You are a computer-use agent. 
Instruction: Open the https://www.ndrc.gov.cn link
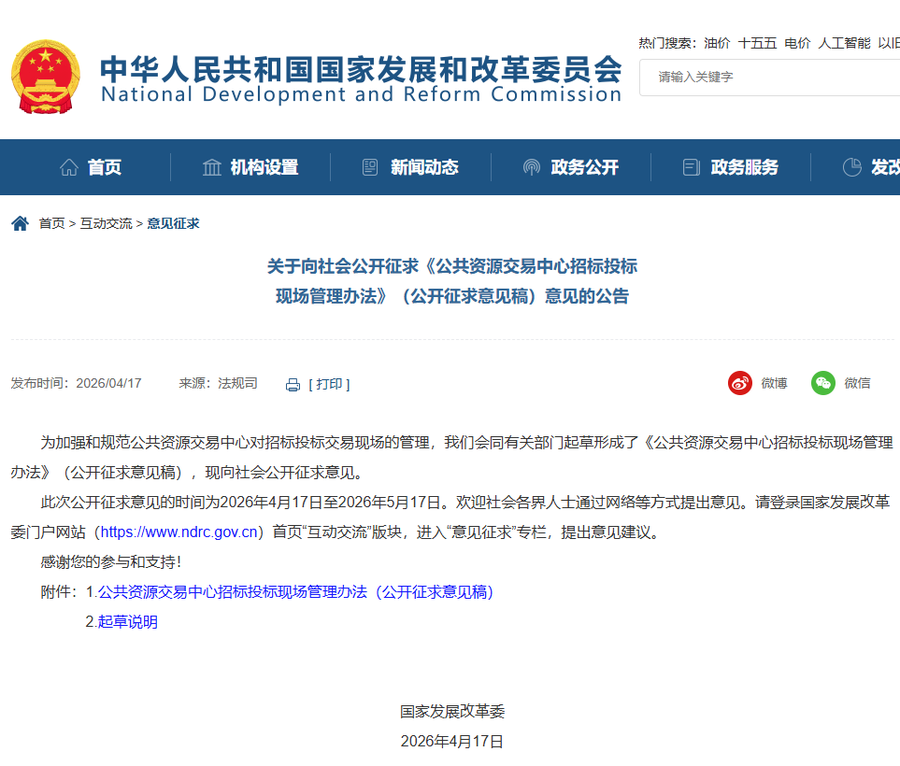[x=179, y=532]
